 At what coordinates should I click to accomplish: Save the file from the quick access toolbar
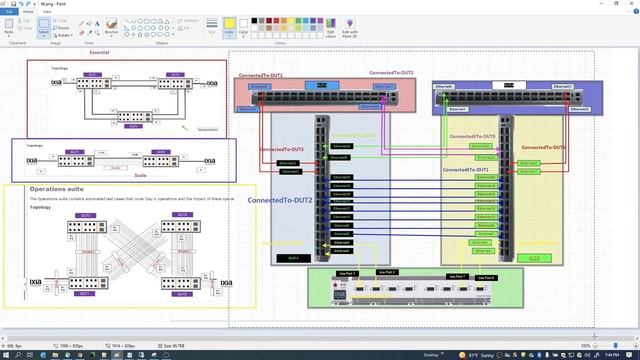click(x=13, y=4)
